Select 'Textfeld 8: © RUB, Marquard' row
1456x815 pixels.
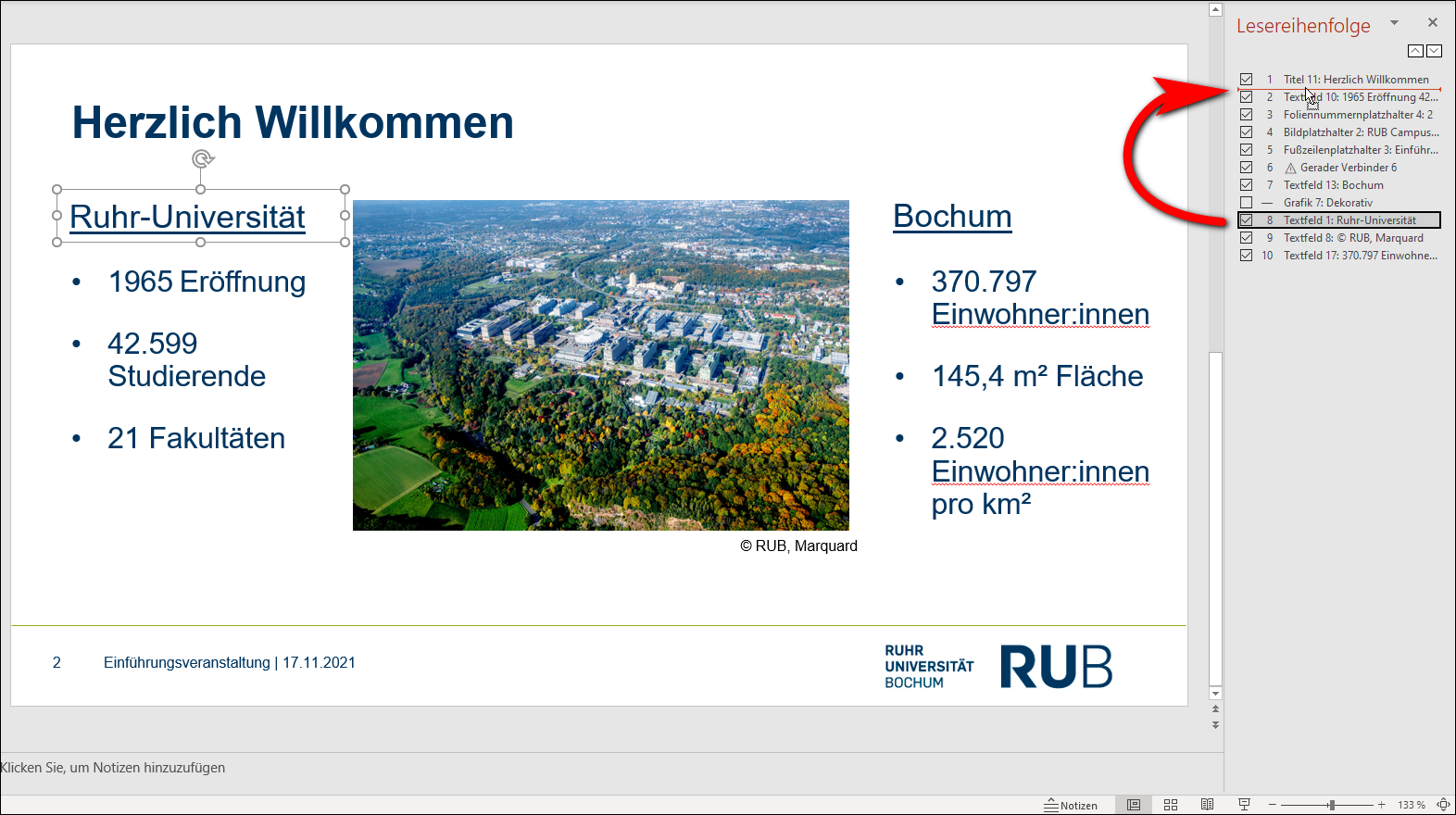point(1339,238)
